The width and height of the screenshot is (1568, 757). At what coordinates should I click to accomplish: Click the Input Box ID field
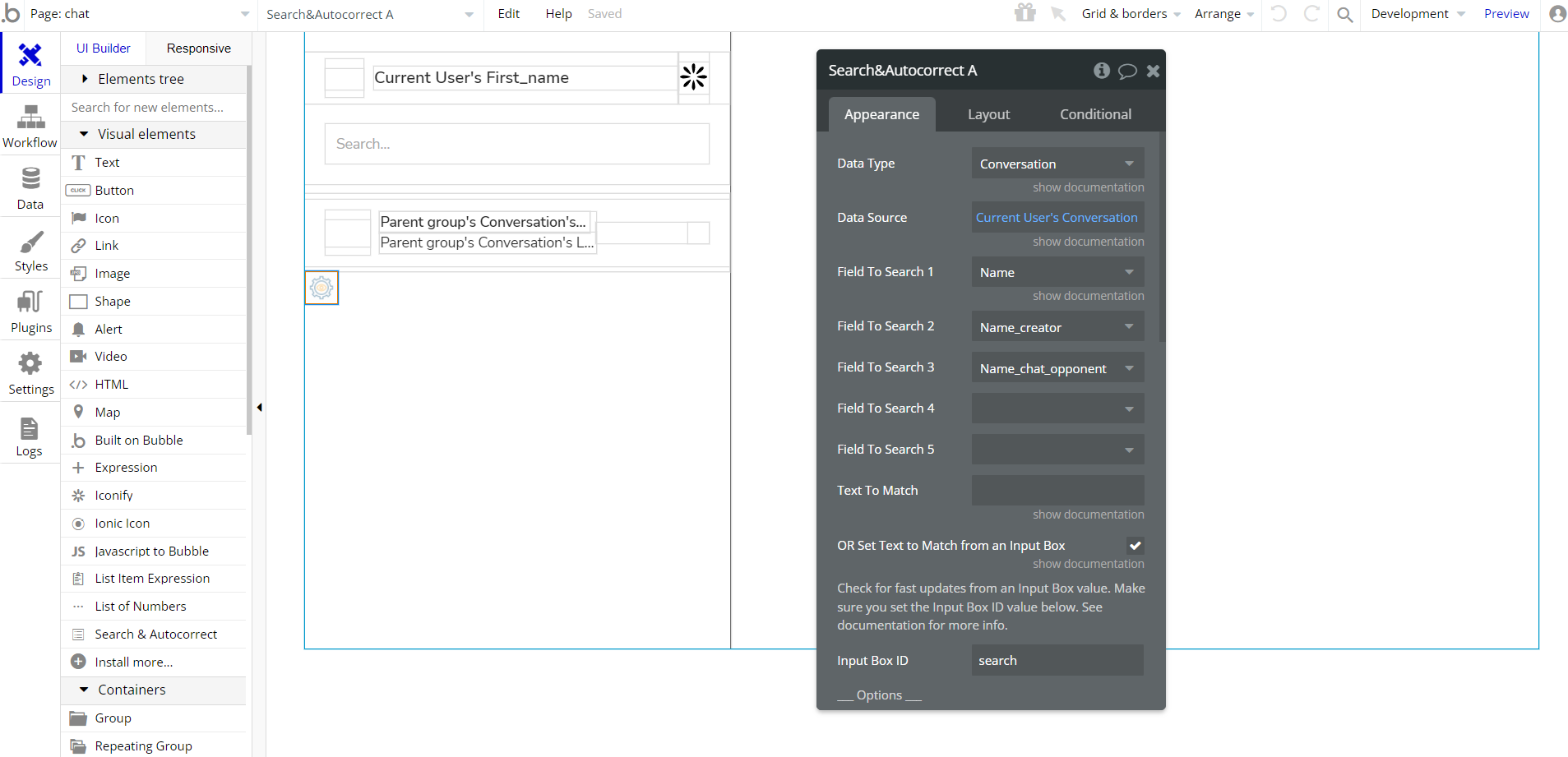click(x=1057, y=660)
